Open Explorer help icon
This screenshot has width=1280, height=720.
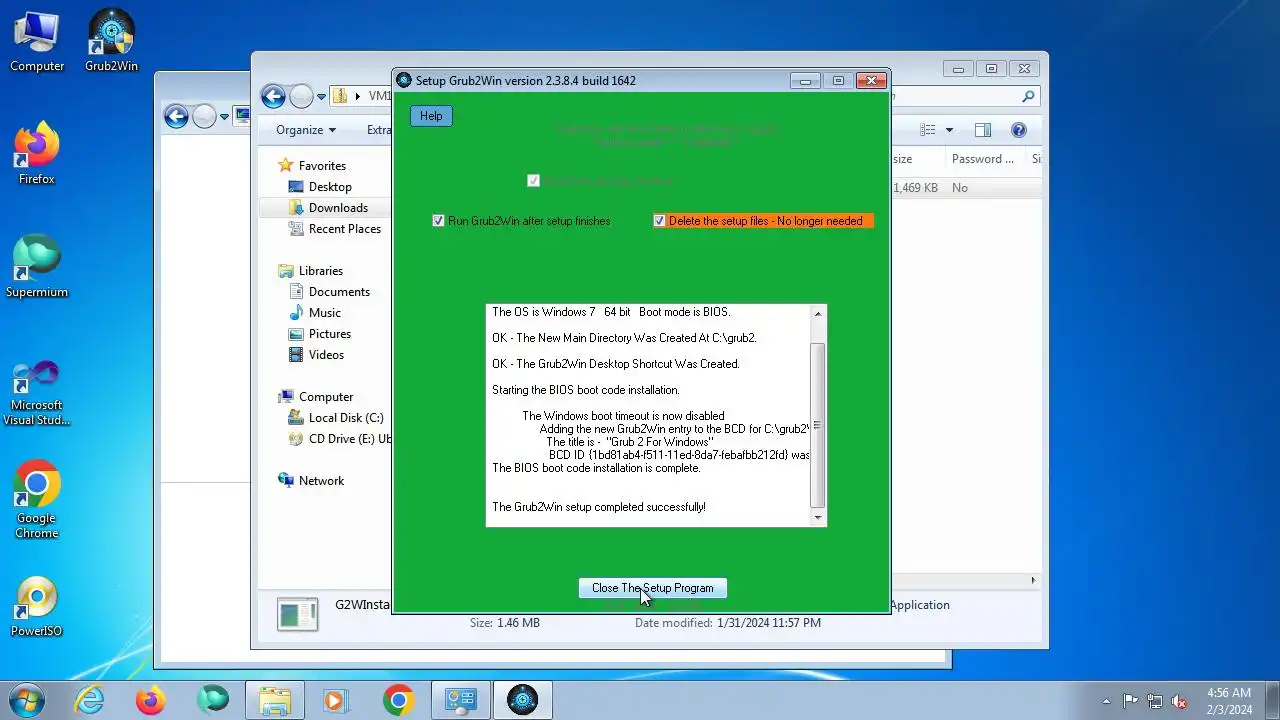coord(1019,130)
